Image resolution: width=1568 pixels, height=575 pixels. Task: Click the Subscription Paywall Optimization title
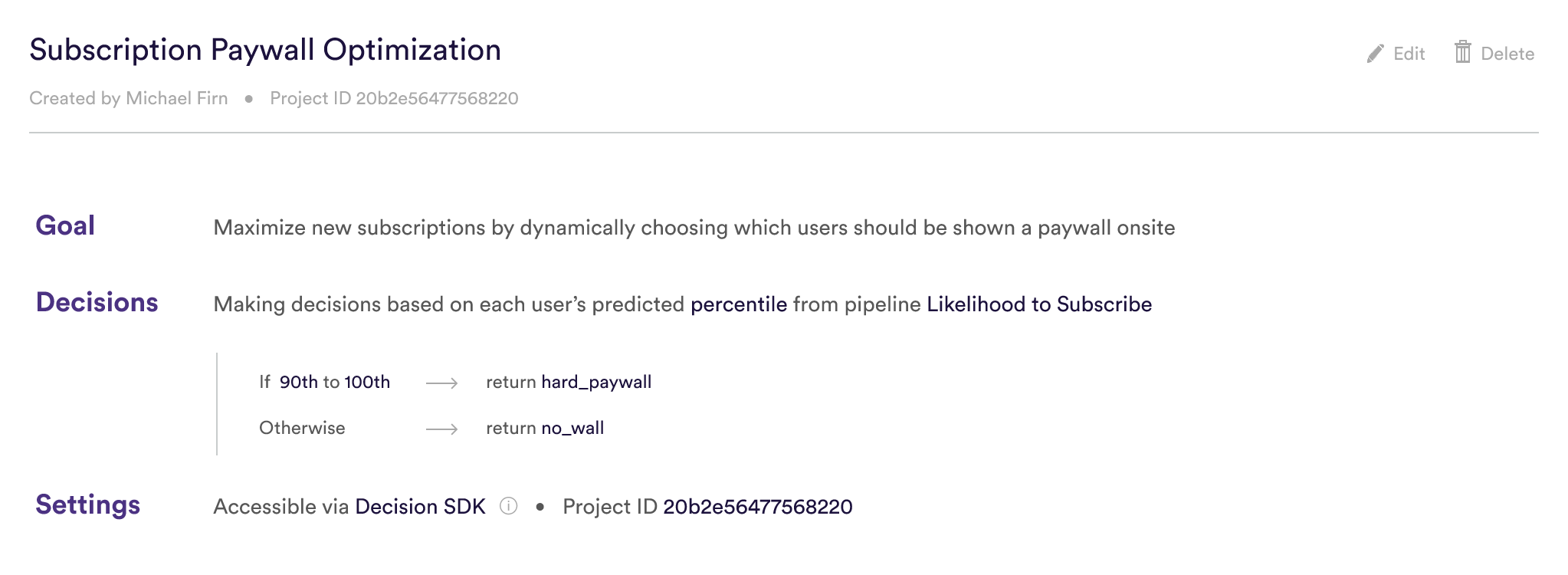tap(265, 50)
